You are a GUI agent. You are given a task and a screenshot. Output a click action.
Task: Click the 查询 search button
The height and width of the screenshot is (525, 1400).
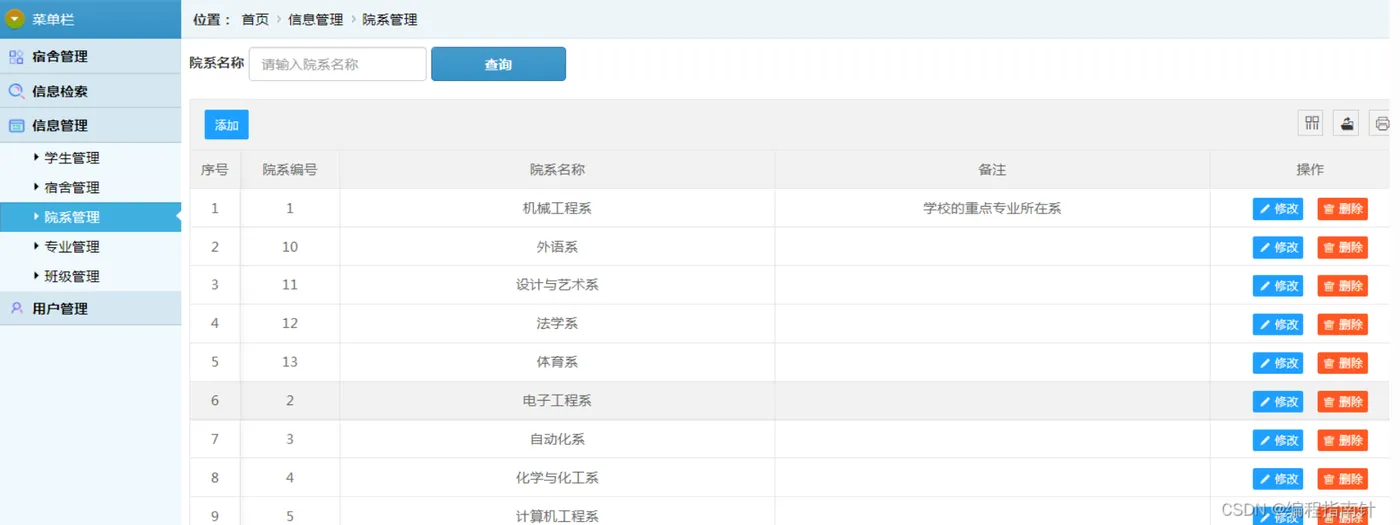pyautogui.click(x=498, y=64)
